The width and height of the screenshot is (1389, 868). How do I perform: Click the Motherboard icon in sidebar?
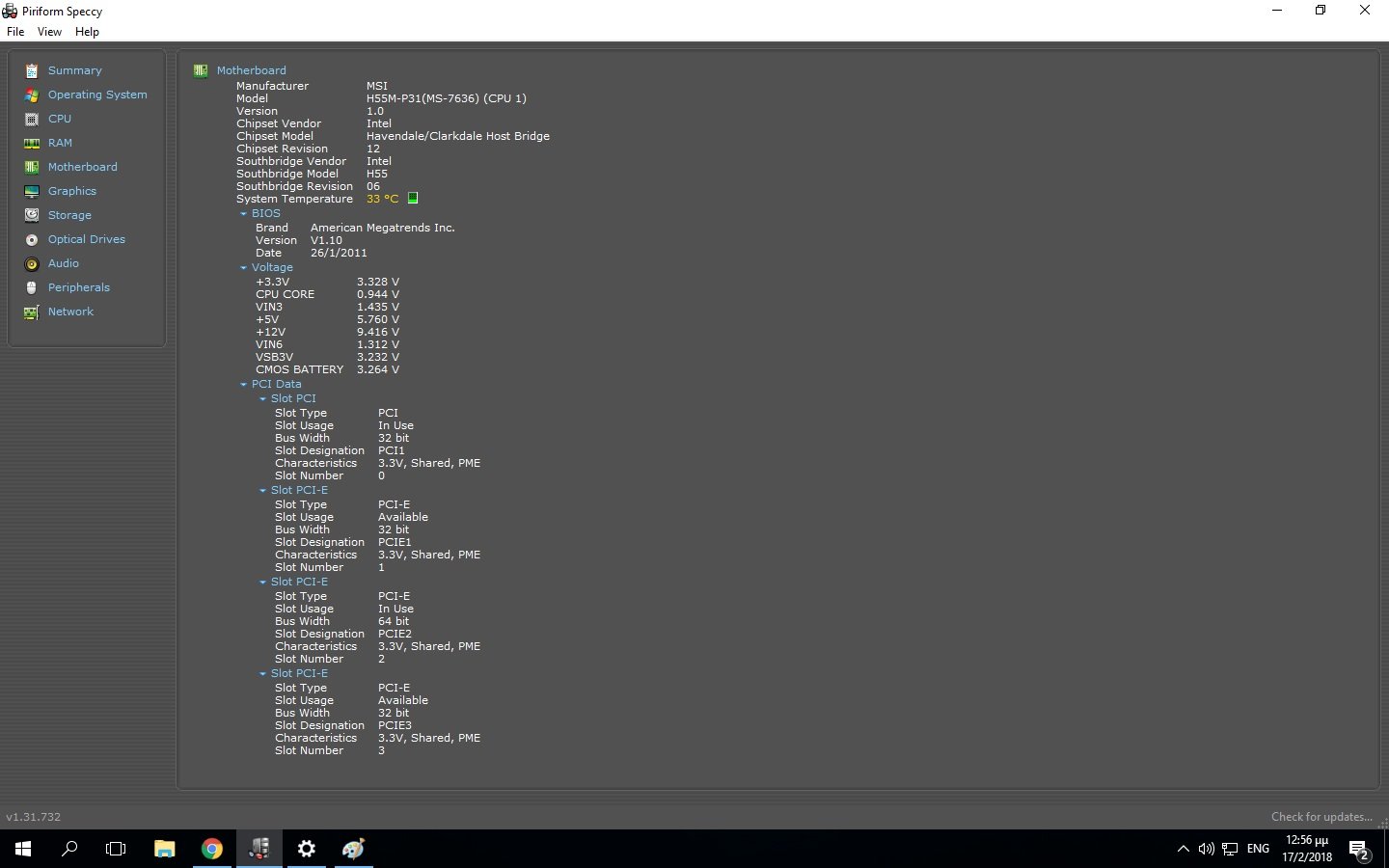[31, 167]
